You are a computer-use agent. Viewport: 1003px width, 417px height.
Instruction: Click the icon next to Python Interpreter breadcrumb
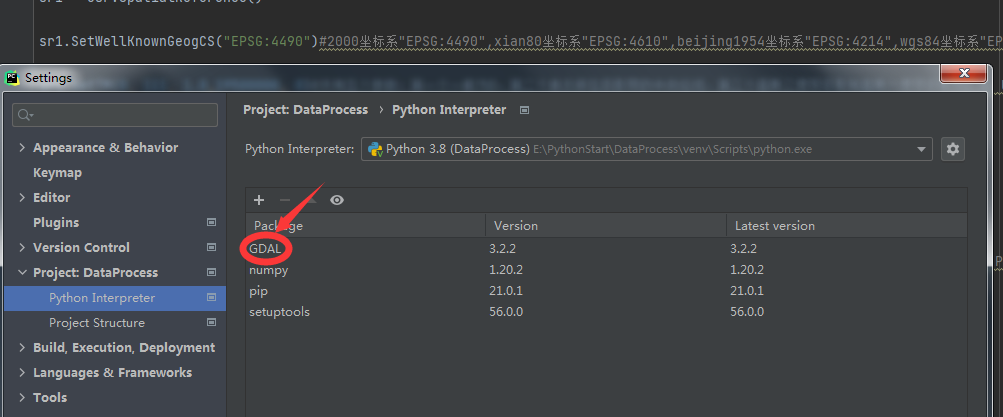(525, 110)
